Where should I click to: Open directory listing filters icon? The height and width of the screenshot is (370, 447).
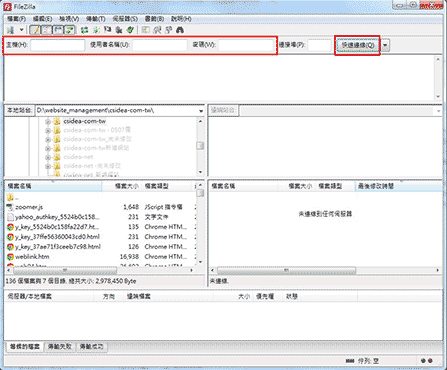[145, 30]
